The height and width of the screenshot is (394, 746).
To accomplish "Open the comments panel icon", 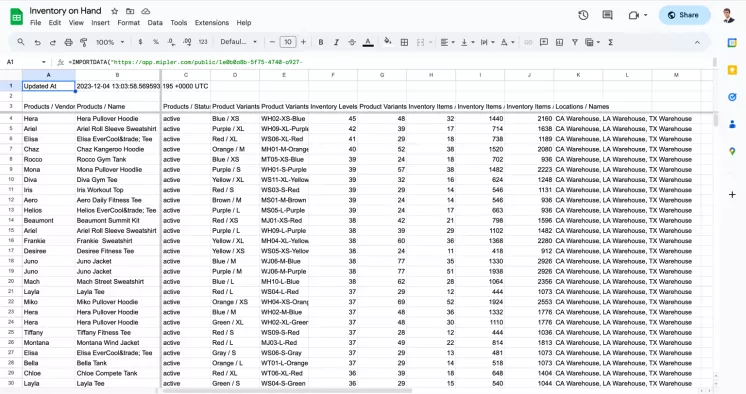I will (x=608, y=15).
